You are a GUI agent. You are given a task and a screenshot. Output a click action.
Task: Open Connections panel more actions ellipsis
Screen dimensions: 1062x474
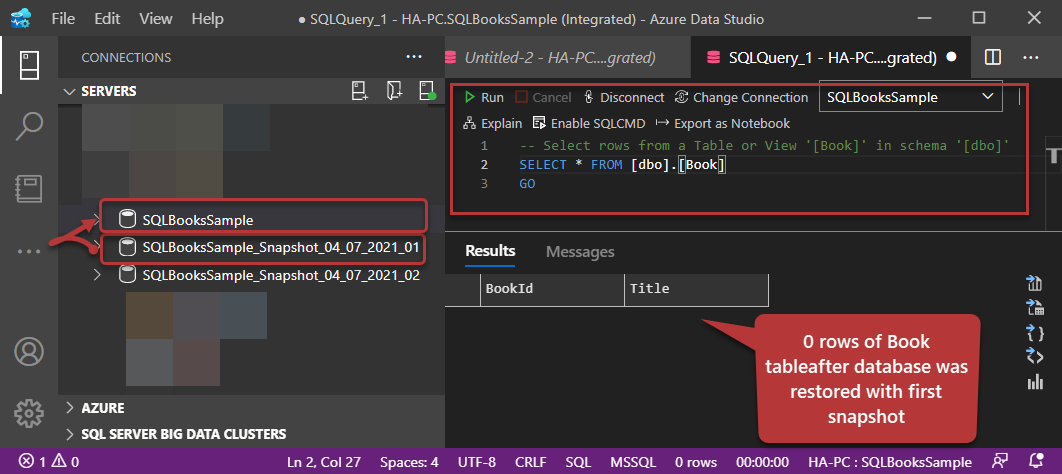[x=414, y=58]
